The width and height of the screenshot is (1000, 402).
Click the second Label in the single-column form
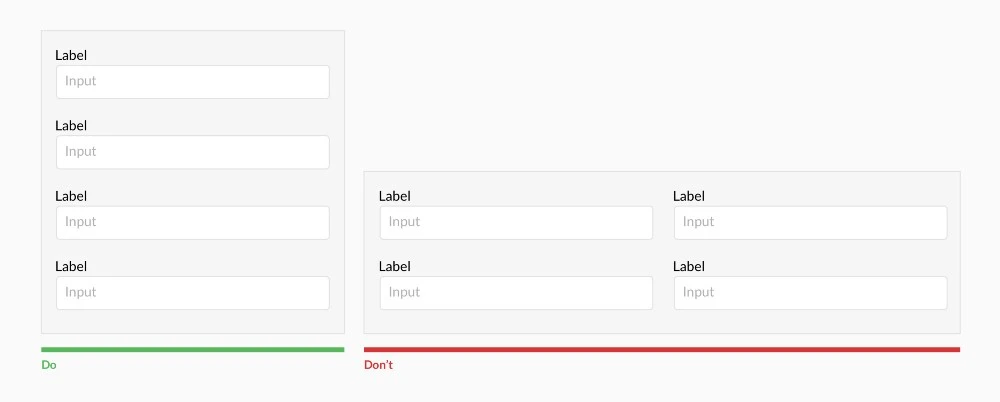coord(71,126)
